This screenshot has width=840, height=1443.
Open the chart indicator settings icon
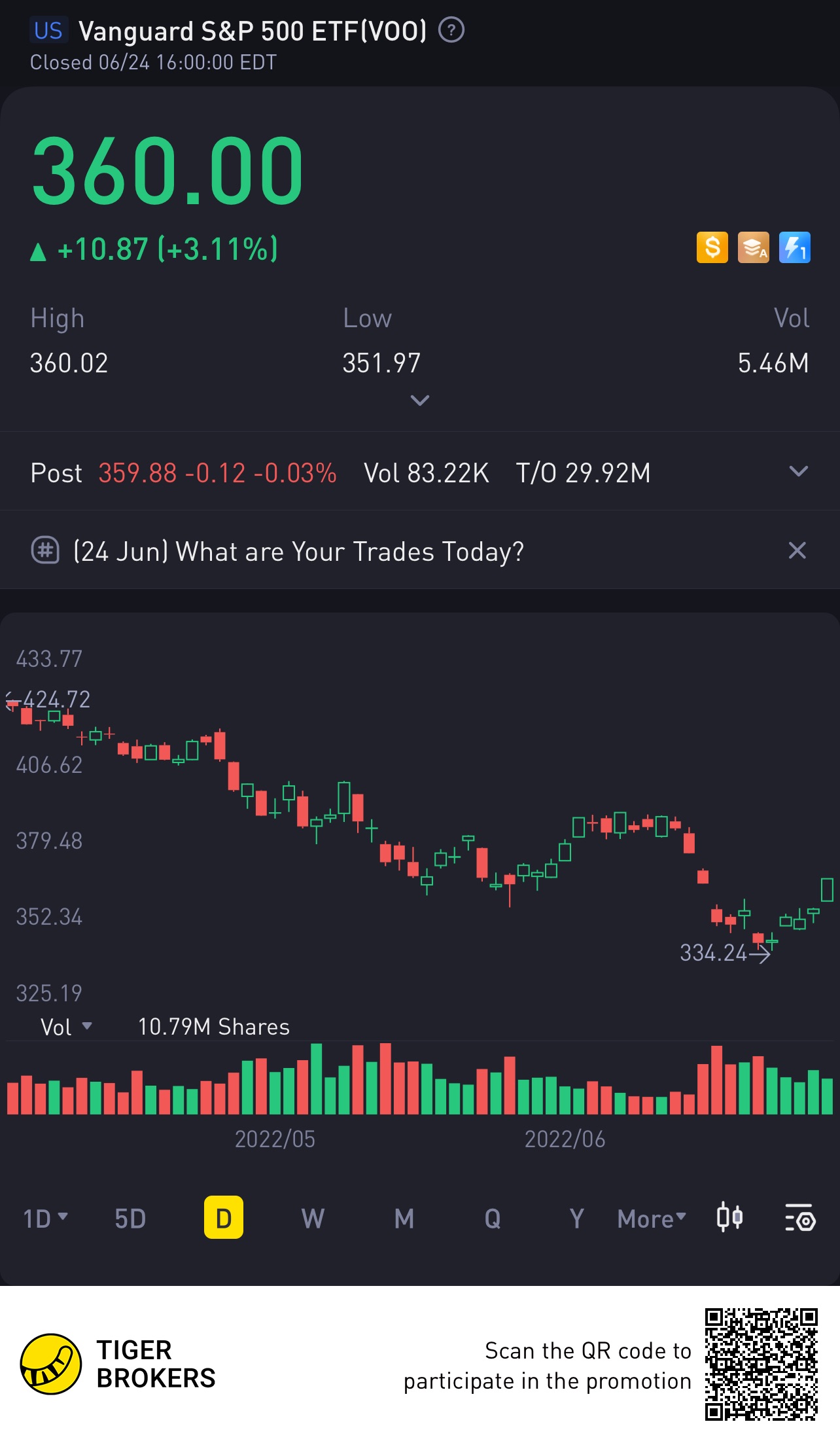[799, 1218]
